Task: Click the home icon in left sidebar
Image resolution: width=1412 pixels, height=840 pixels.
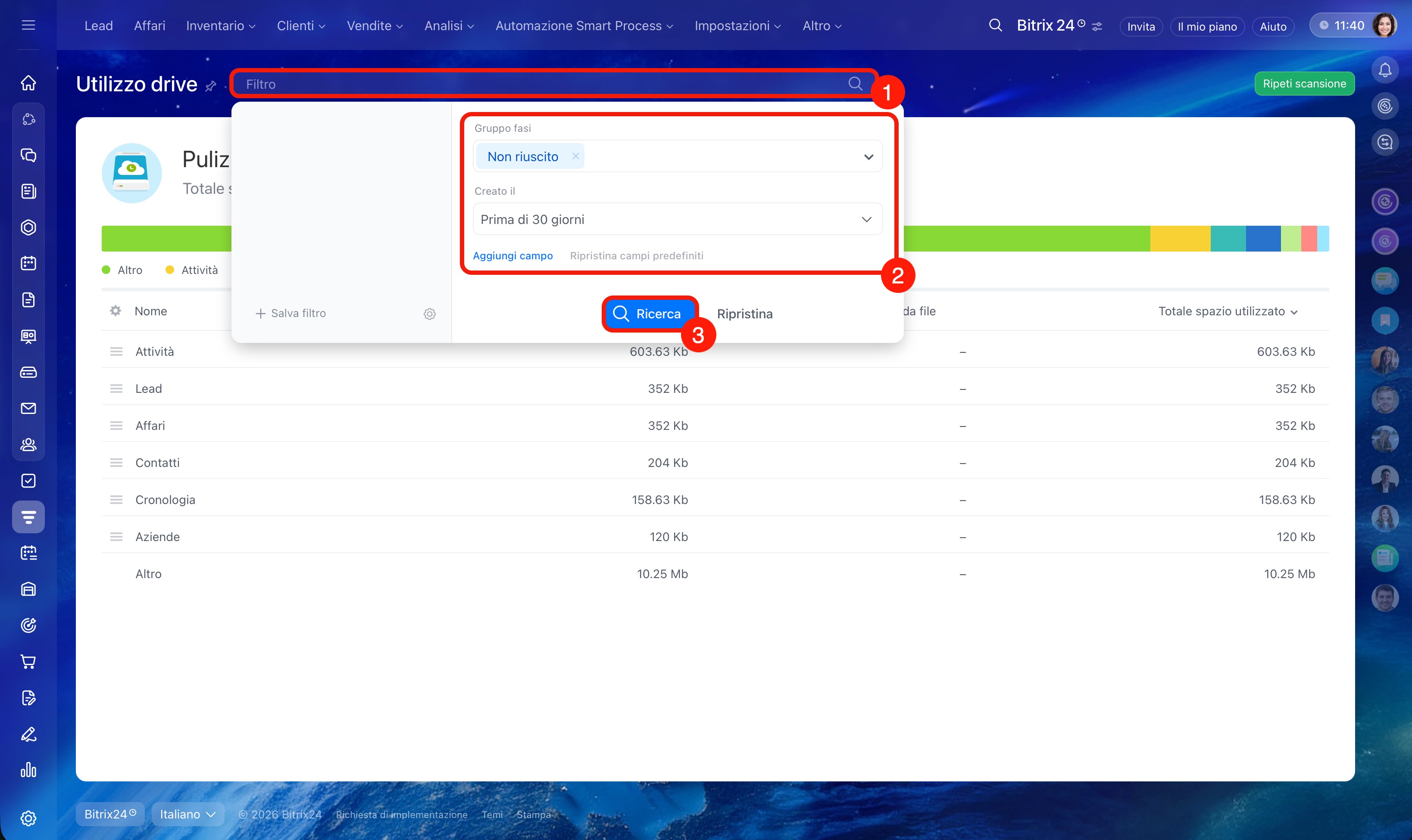Action: (28, 83)
